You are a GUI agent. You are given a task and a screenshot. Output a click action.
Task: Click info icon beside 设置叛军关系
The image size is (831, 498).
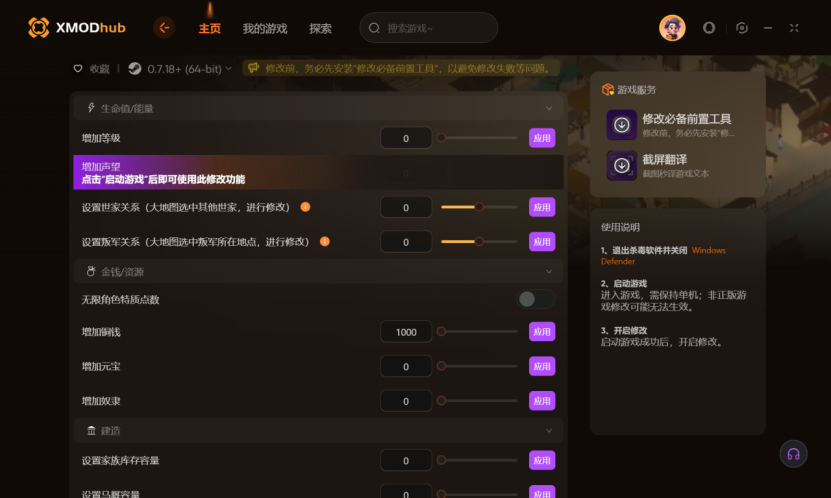click(325, 242)
